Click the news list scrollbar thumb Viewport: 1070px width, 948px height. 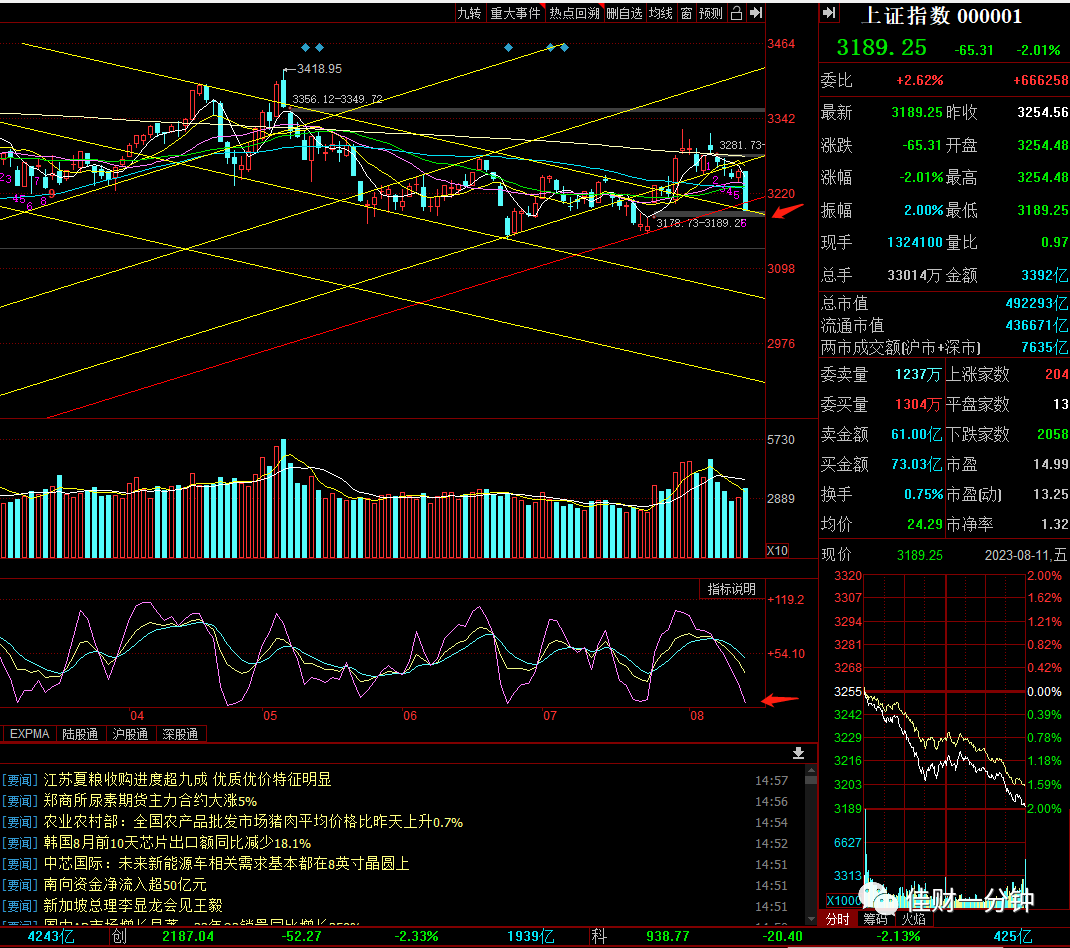(811, 781)
